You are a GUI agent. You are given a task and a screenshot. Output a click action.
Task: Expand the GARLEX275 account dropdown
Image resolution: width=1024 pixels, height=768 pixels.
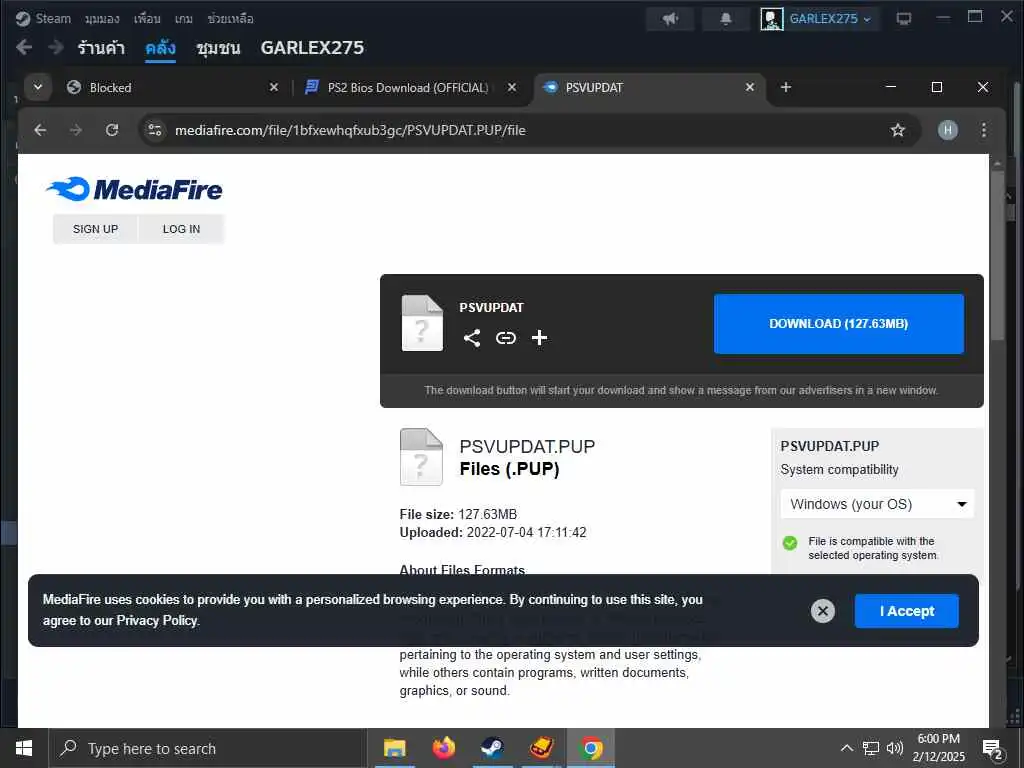[x=867, y=19]
